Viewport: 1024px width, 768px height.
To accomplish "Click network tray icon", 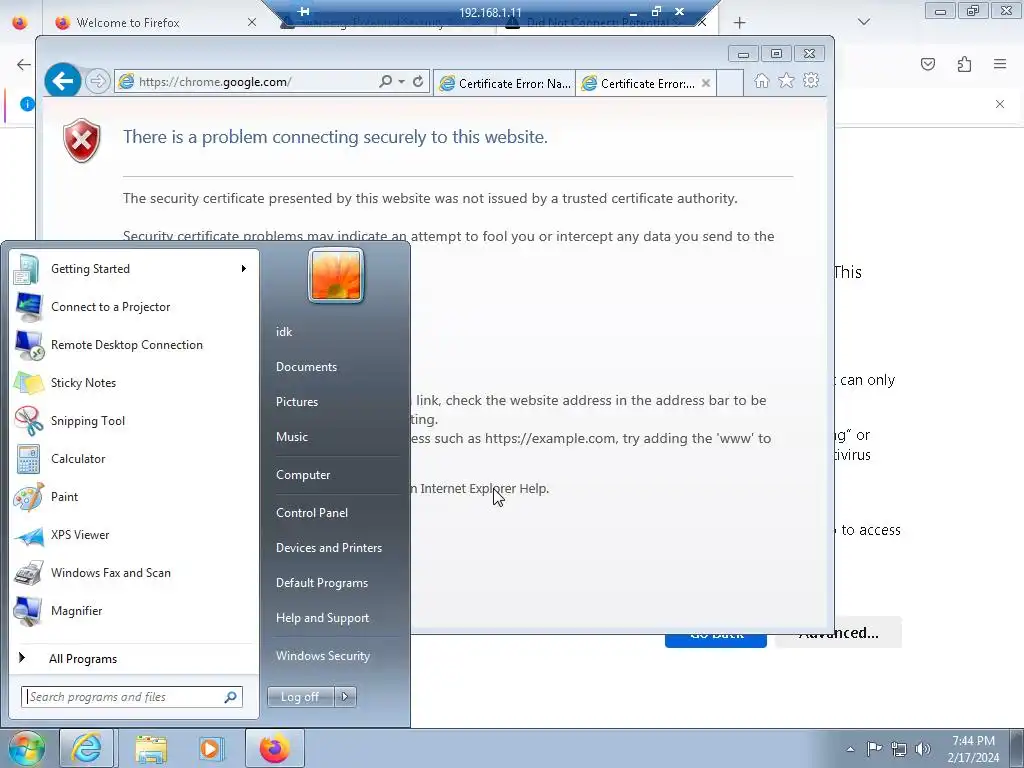I will [899, 749].
